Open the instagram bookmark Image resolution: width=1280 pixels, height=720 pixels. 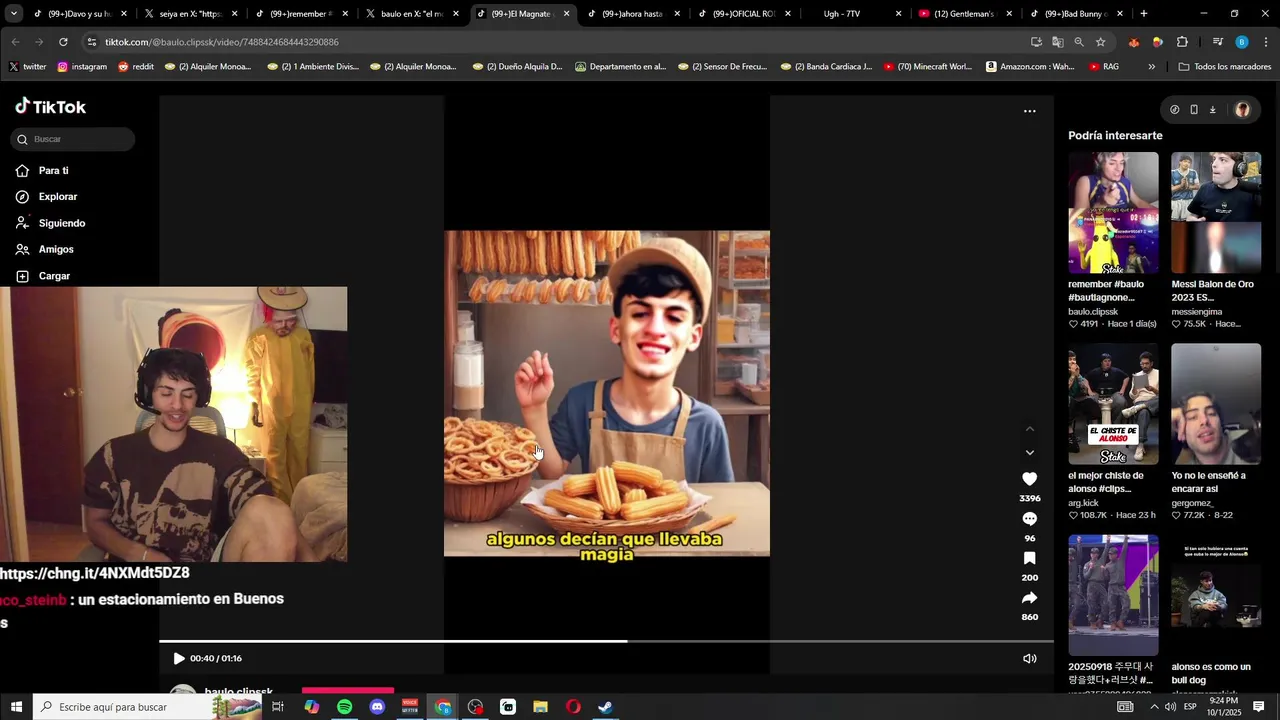point(82,67)
